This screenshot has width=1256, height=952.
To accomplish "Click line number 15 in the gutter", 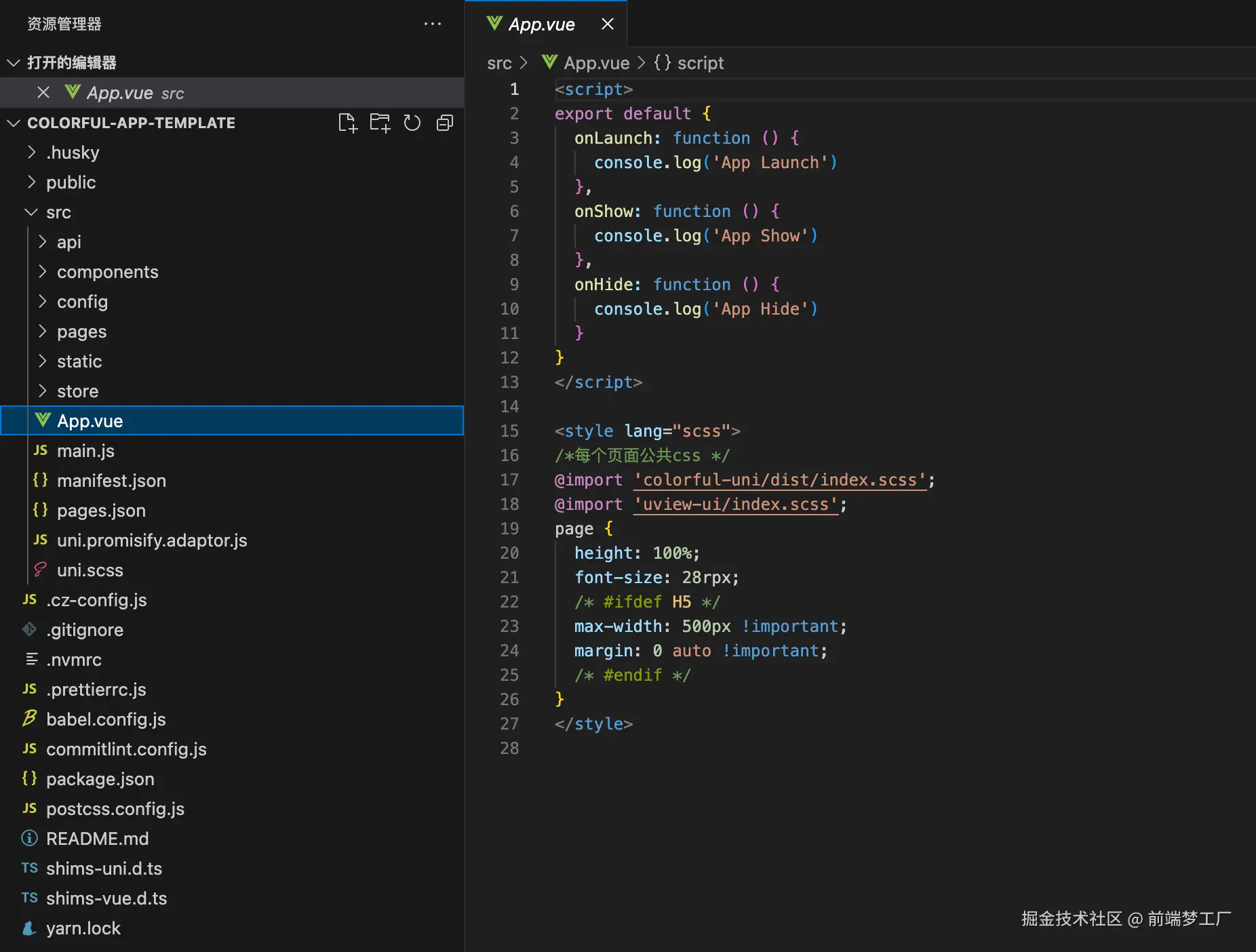I will pos(509,431).
